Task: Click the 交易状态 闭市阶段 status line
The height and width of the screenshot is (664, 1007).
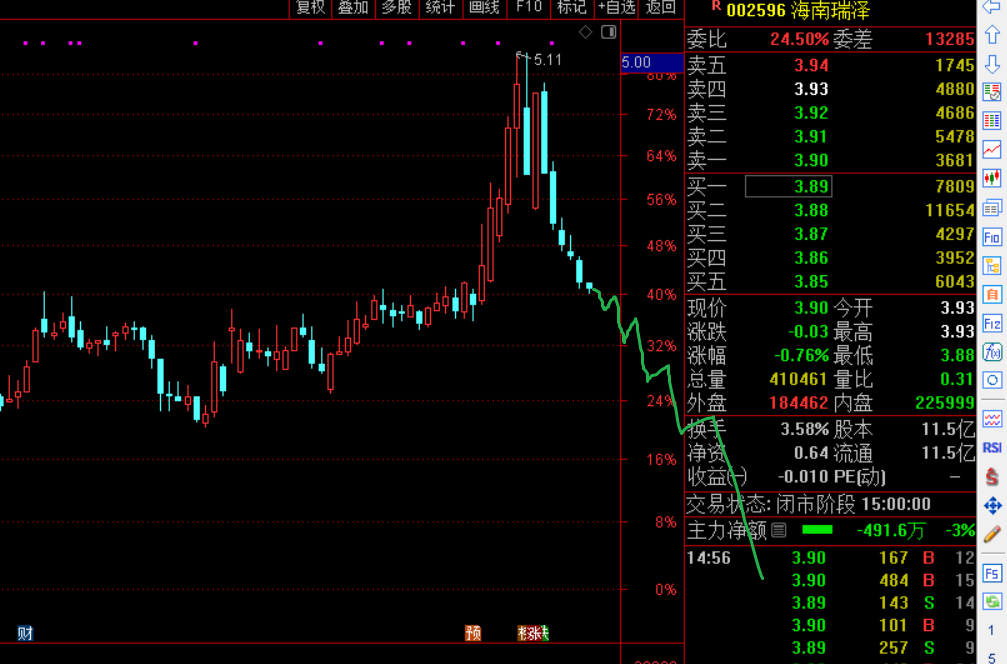Action: point(809,504)
